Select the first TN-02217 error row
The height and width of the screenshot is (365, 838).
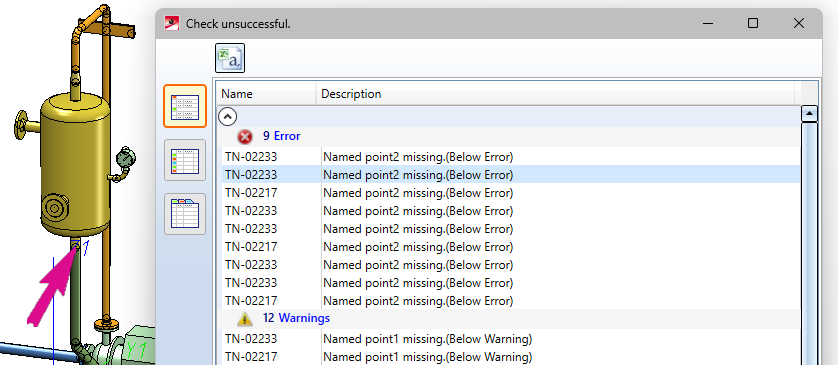coord(510,193)
